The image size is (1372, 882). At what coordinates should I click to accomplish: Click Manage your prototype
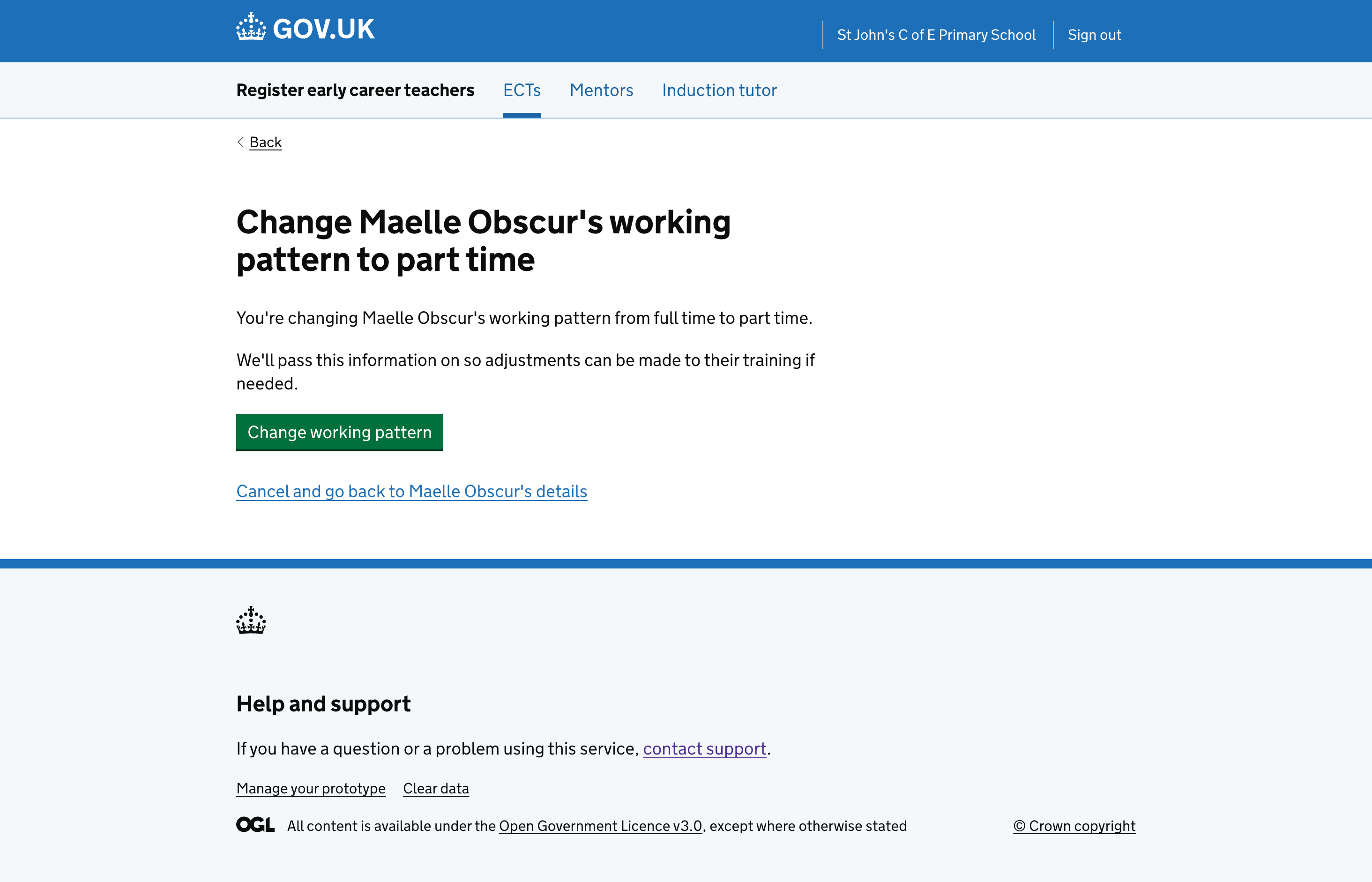310,788
